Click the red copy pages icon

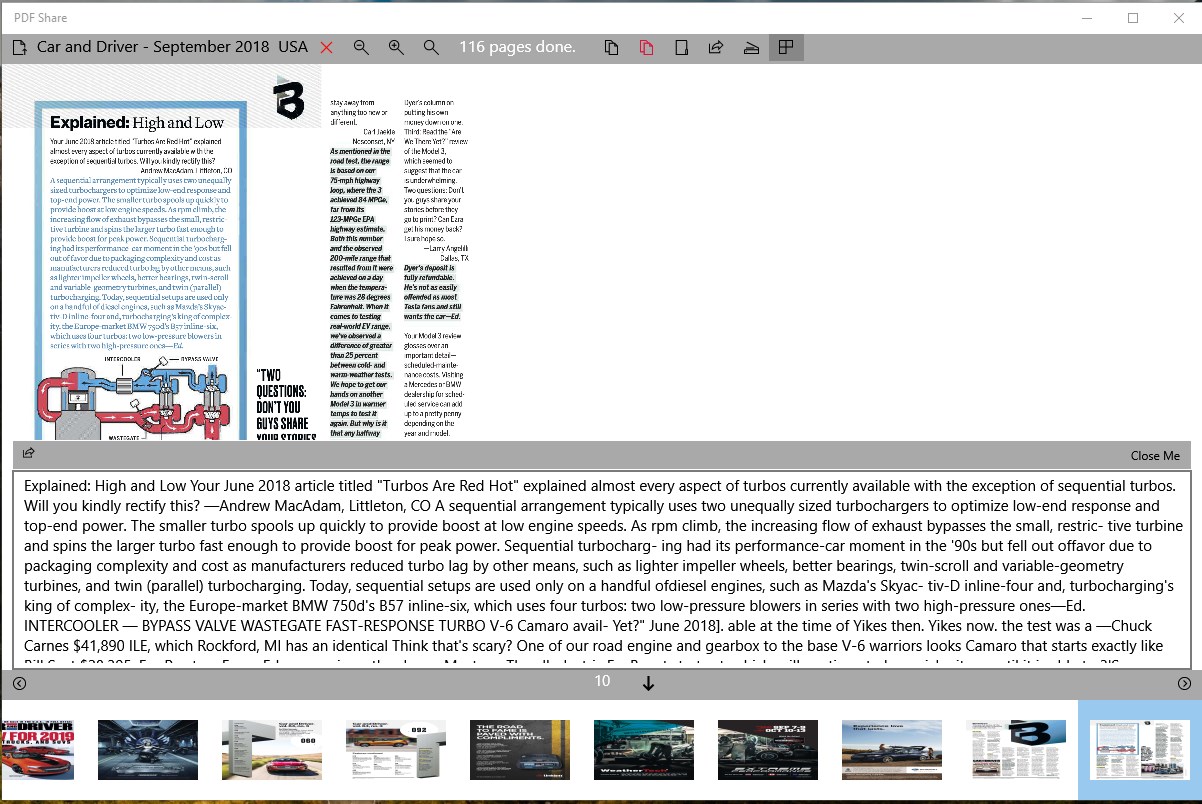coord(646,47)
